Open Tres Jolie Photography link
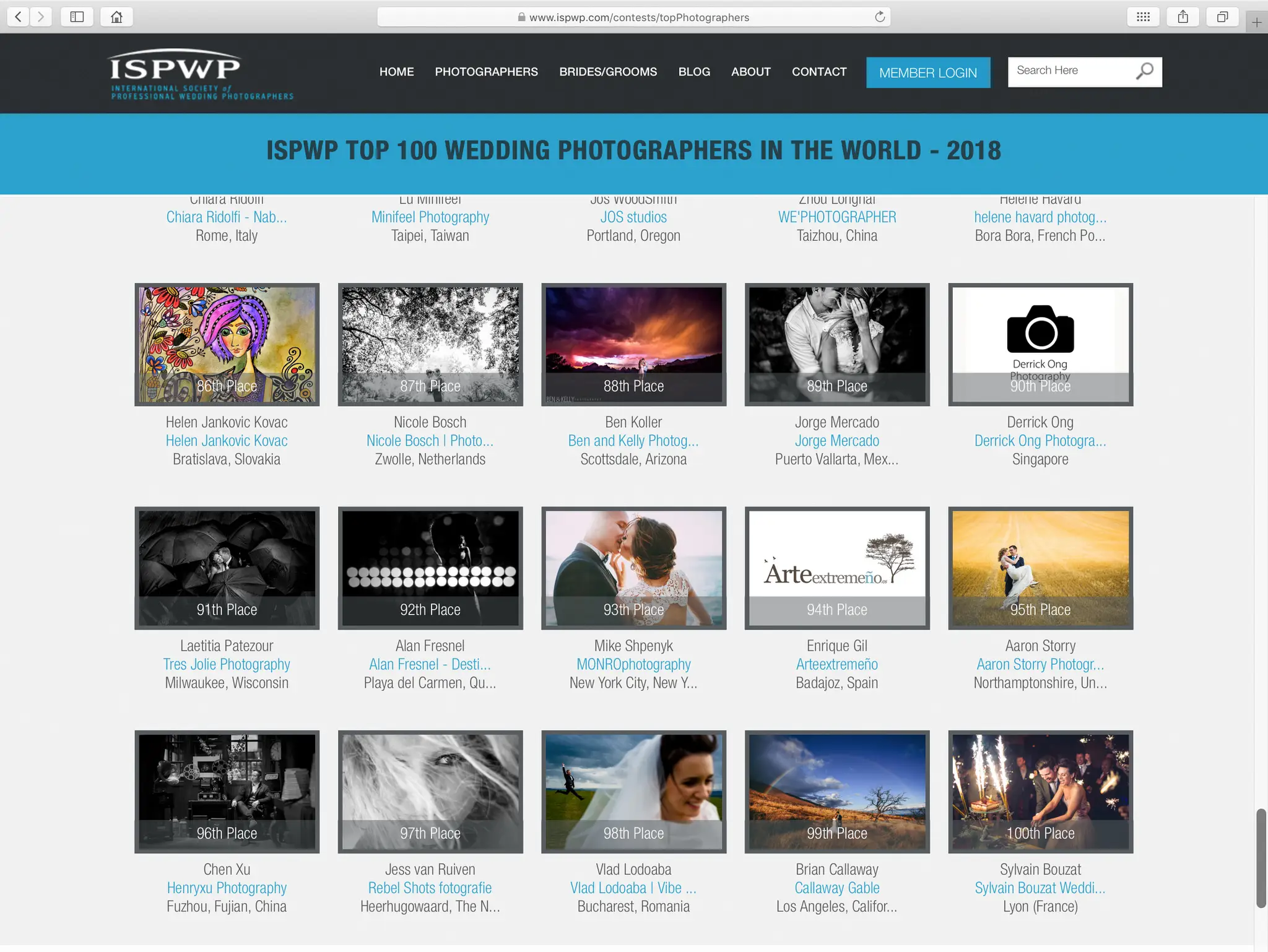1268x952 pixels. coord(227,665)
